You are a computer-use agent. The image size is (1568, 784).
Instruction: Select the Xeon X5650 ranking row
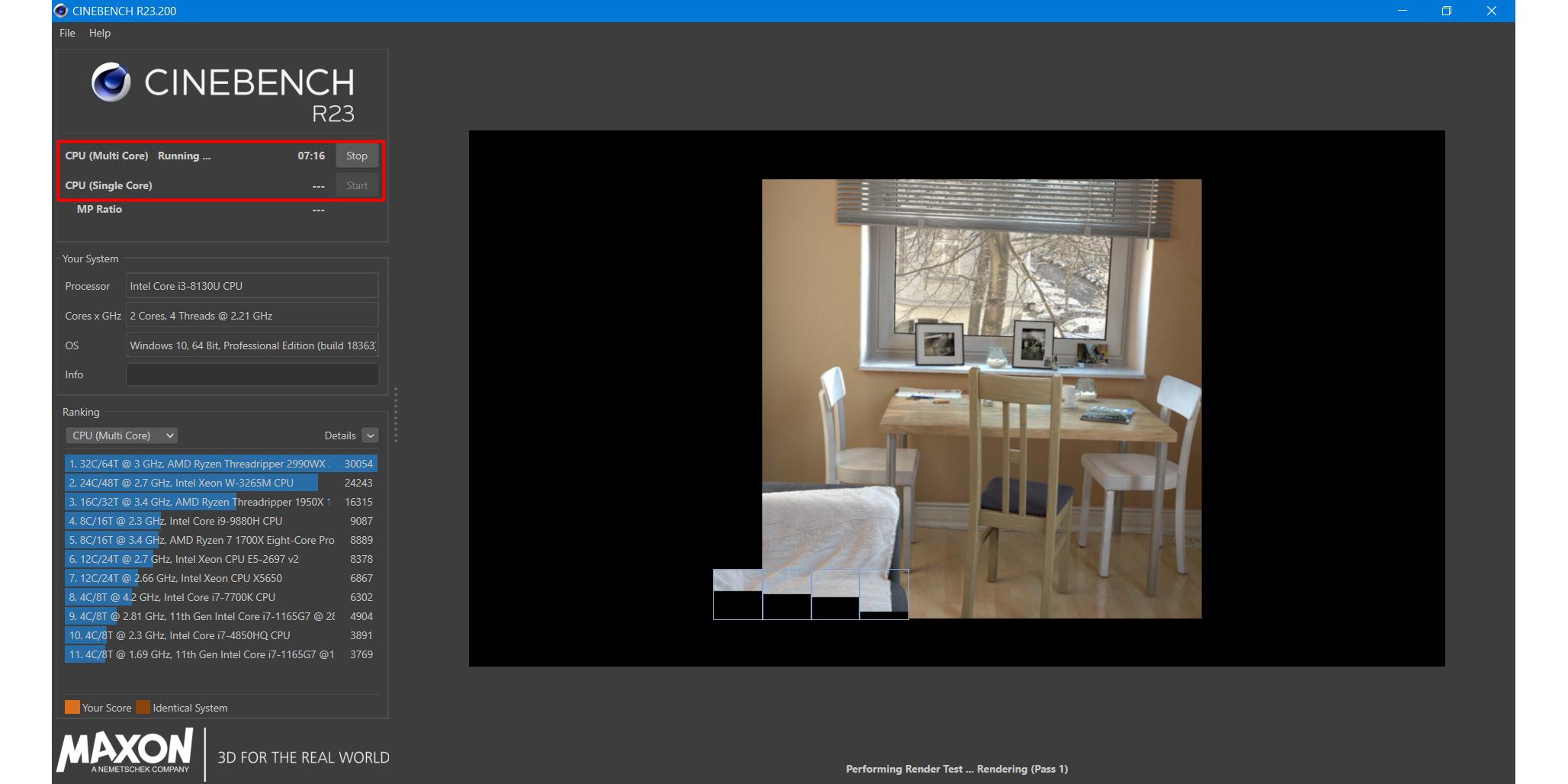221,578
